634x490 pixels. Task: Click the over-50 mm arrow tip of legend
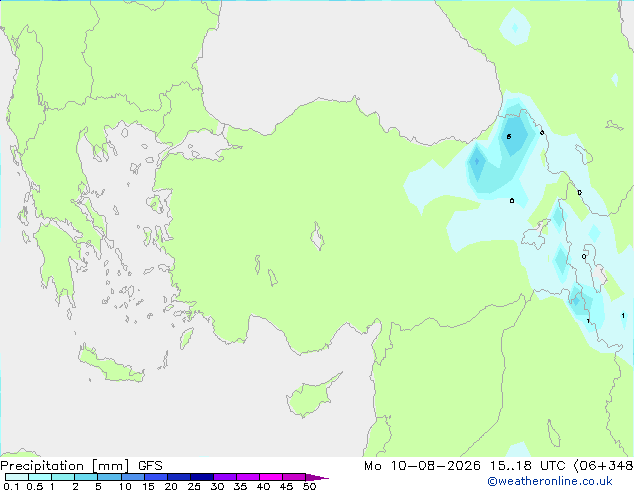click(x=317, y=477)
